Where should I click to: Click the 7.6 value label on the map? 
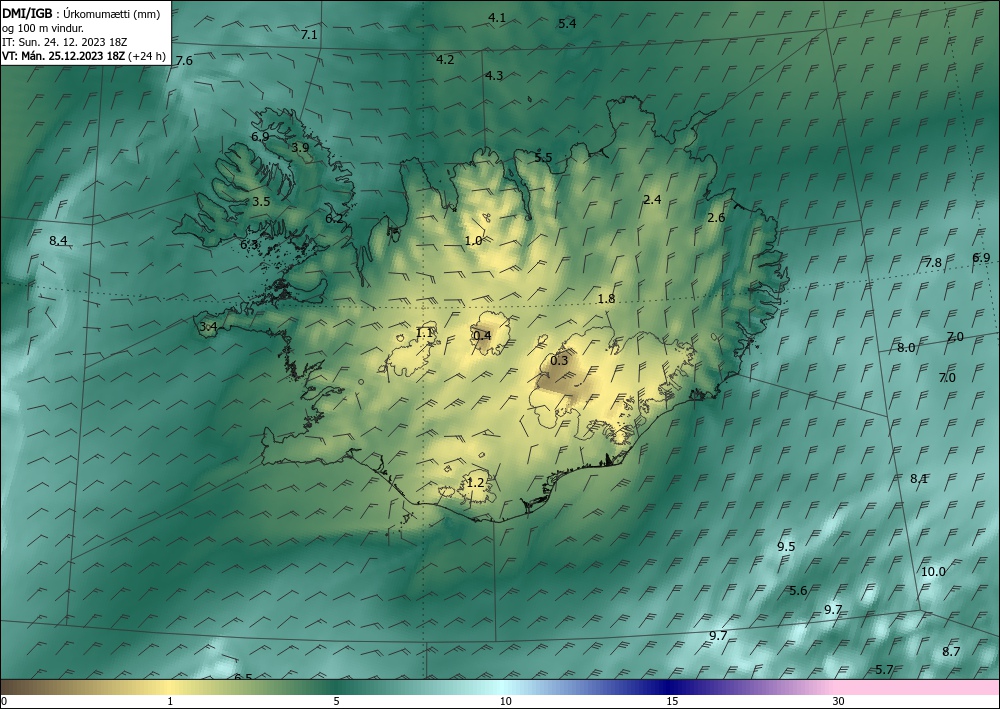click(x=184, y=61)
